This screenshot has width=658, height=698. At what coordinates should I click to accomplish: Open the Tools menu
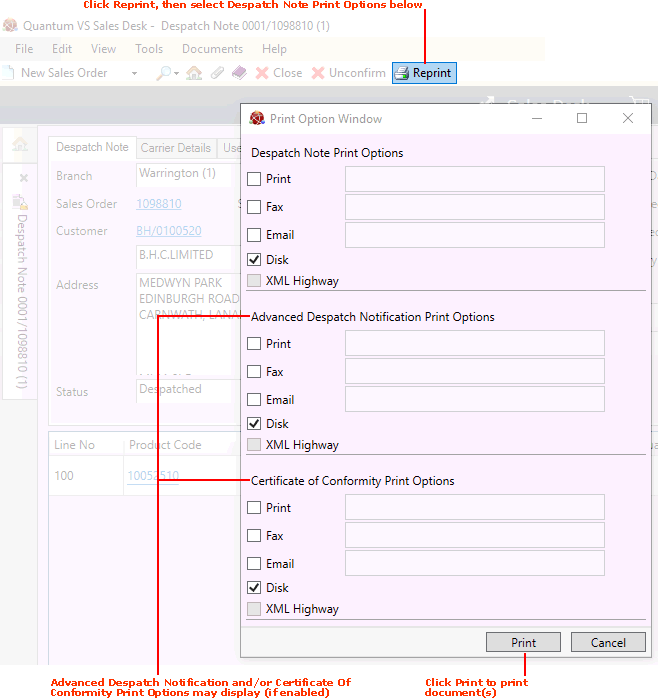149,49
